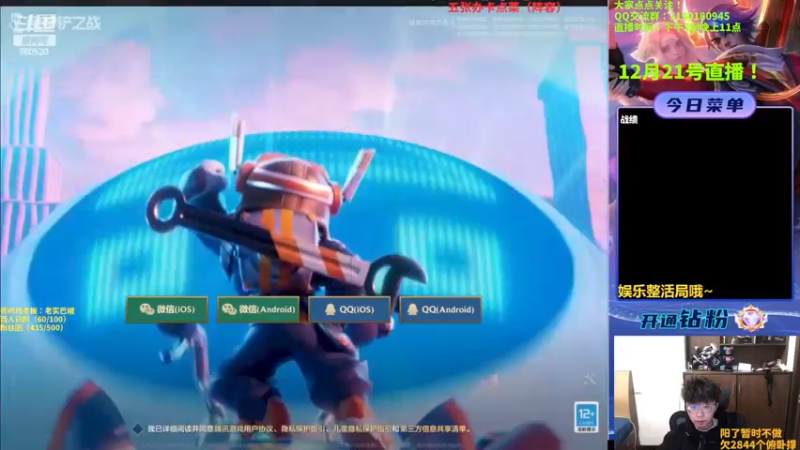Log in with 微信(Android) button
The height and width of the screenshot is (450, 800).
(x=258, y=309)
